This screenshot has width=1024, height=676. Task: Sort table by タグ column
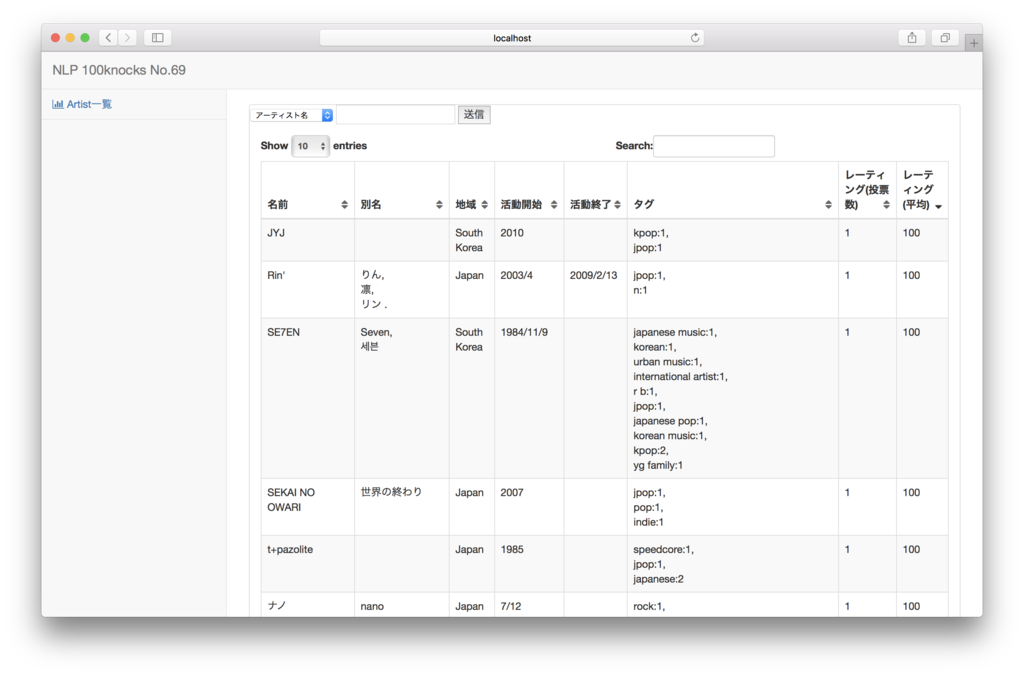coord(733,191)
